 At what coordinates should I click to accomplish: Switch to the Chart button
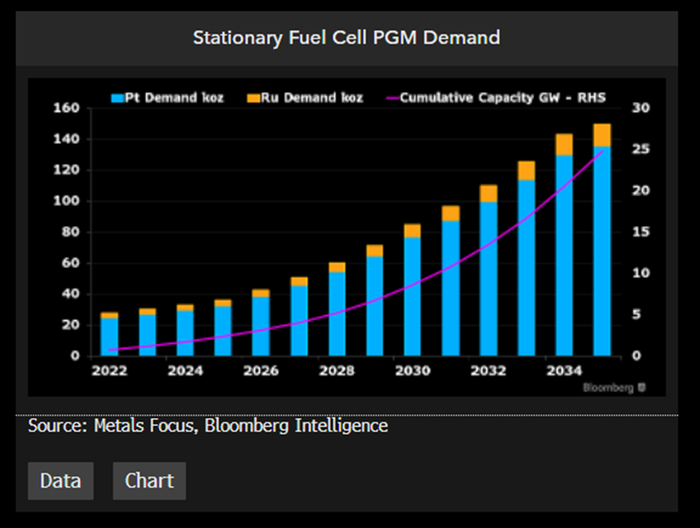click(x=149, y=481)
